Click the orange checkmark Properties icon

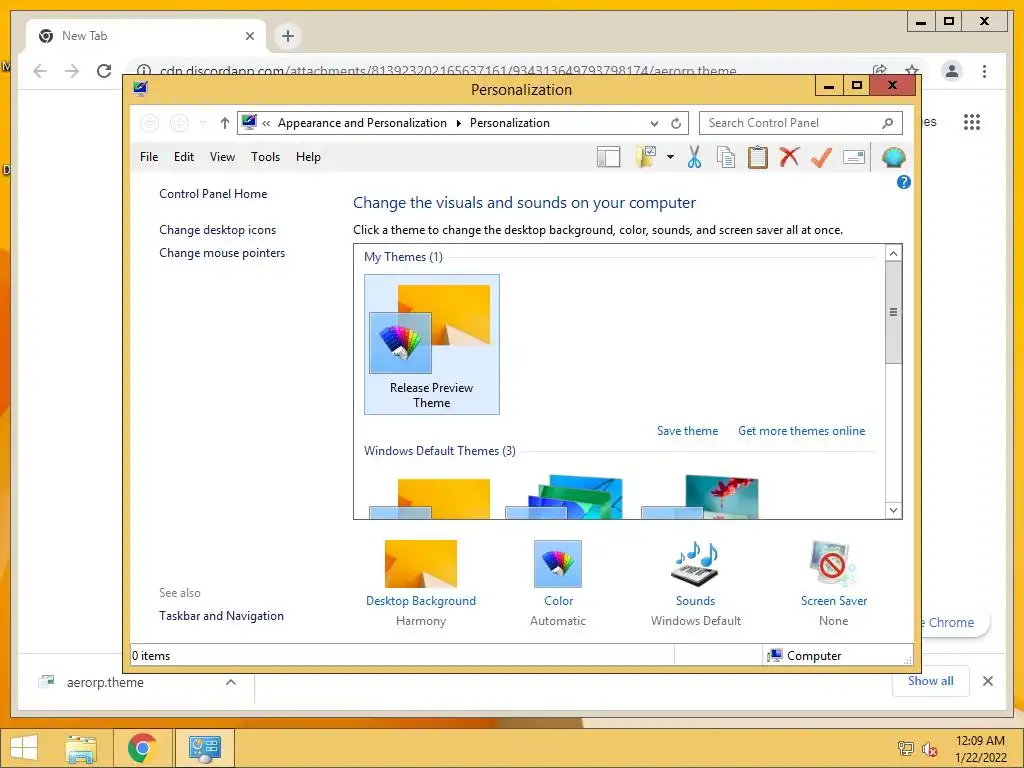821,157
